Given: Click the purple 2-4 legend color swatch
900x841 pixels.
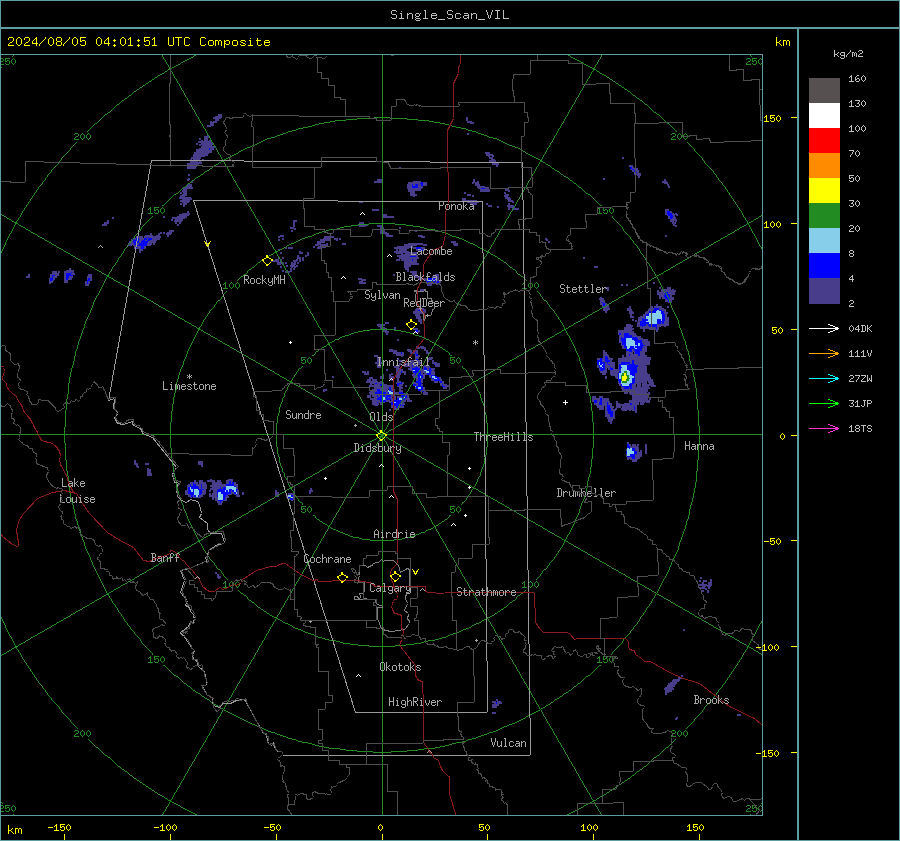Looking at the screenshot, I should tap(824, 290).
